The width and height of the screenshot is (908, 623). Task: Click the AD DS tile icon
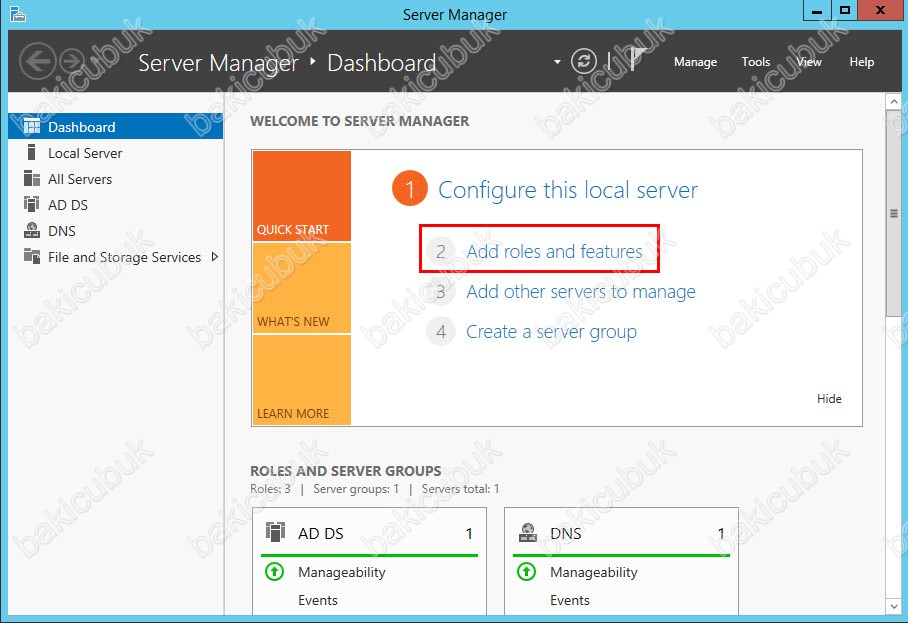coord(276,532)
